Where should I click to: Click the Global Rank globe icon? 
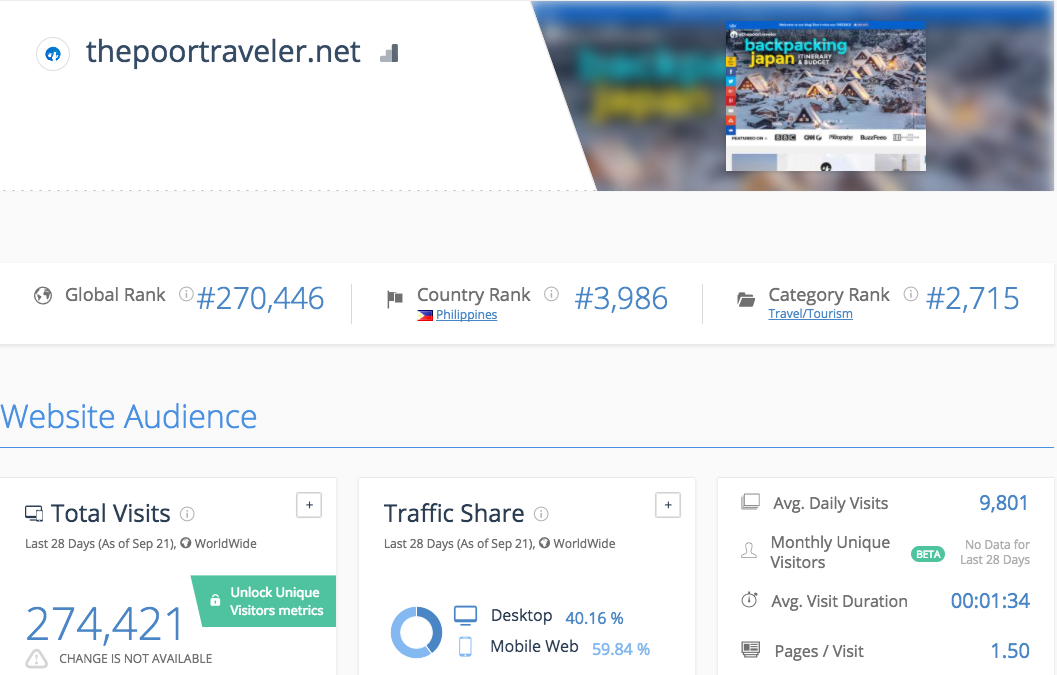tap(43, 295)
